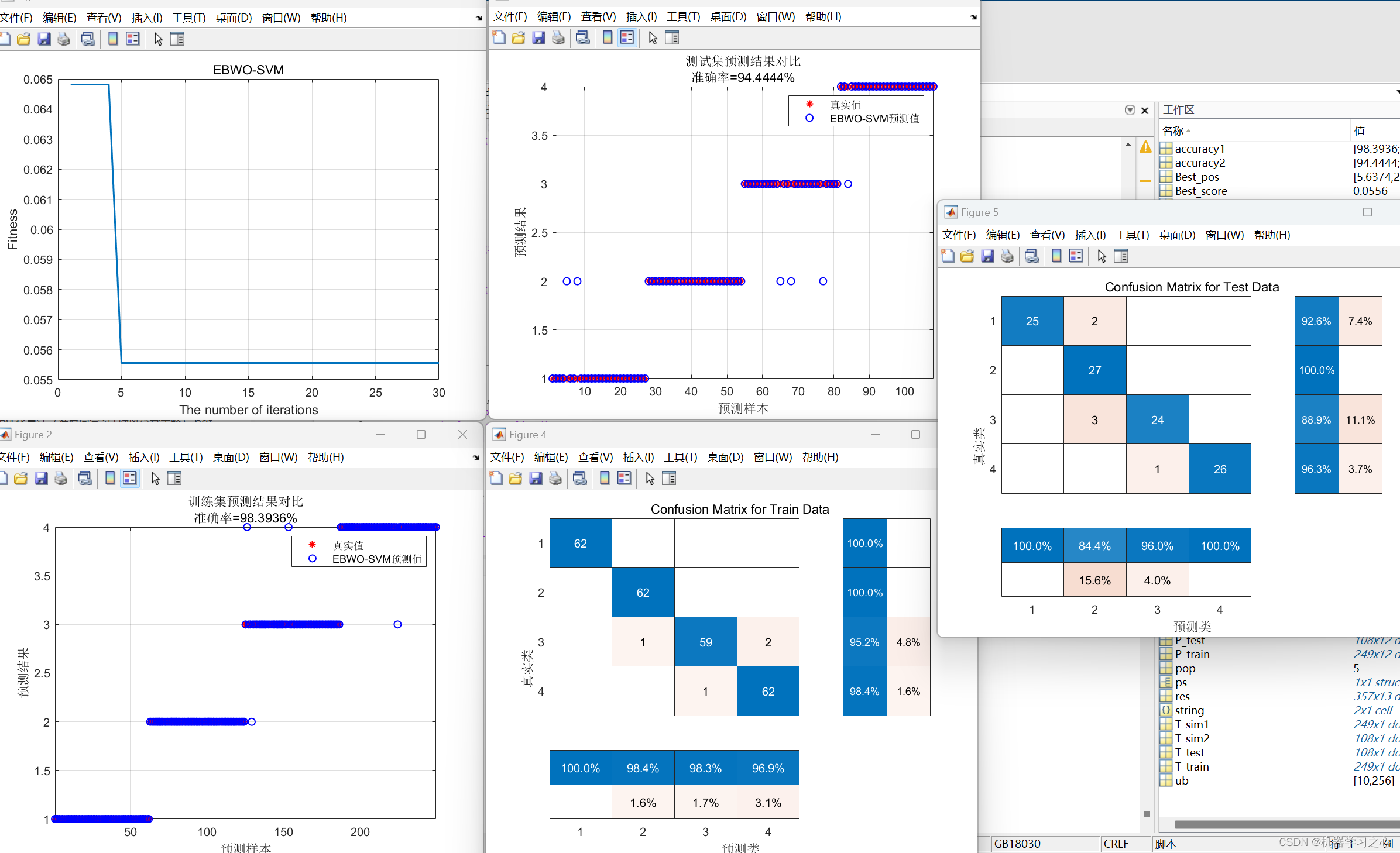Toggle legend off in Figure 2 toolbar
1400x853 pixels.
pos(130,479)
